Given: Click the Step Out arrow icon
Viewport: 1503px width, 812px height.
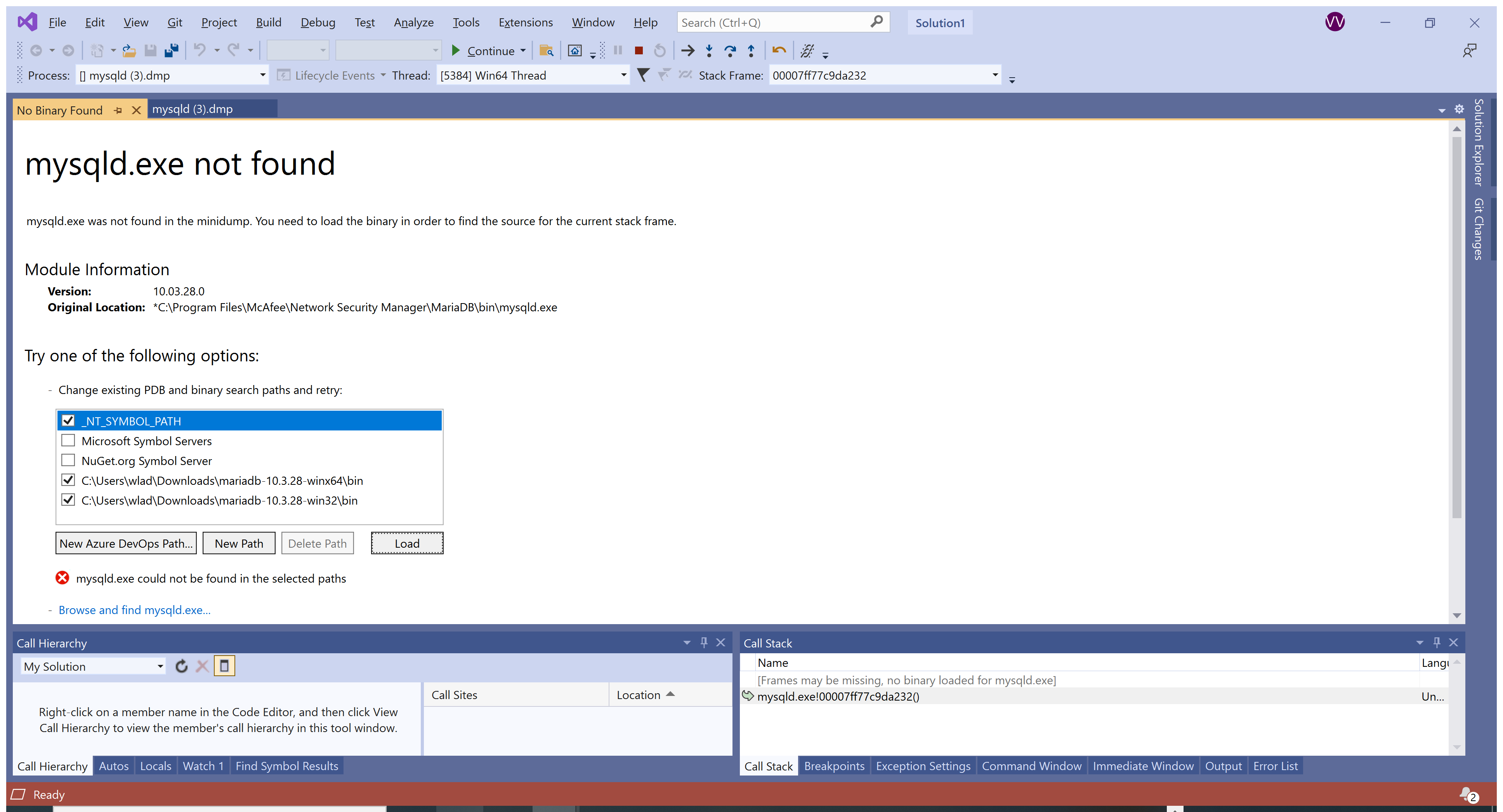Looking at the screenshot, I should tap(751, 51).
